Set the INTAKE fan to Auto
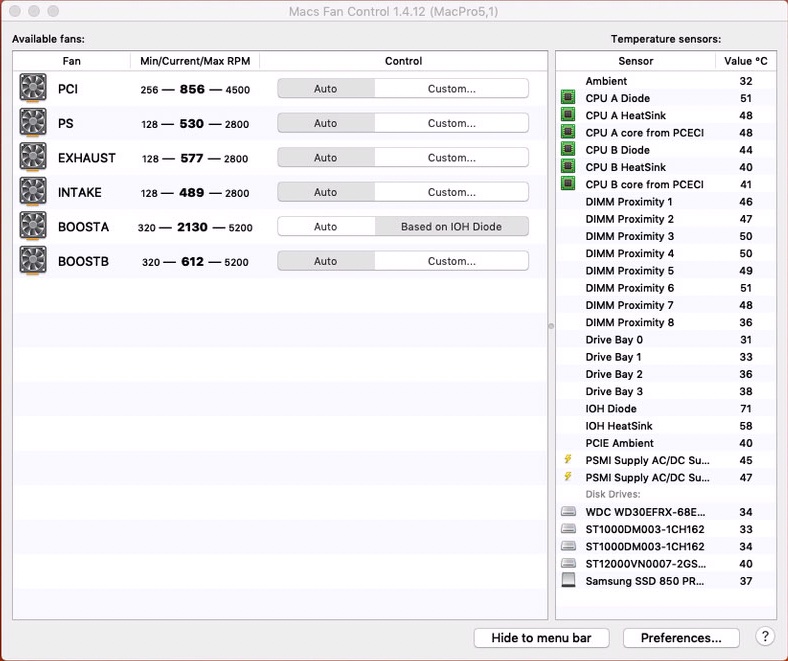The height and width of the screenshot is (661, 788). (326, 192)
